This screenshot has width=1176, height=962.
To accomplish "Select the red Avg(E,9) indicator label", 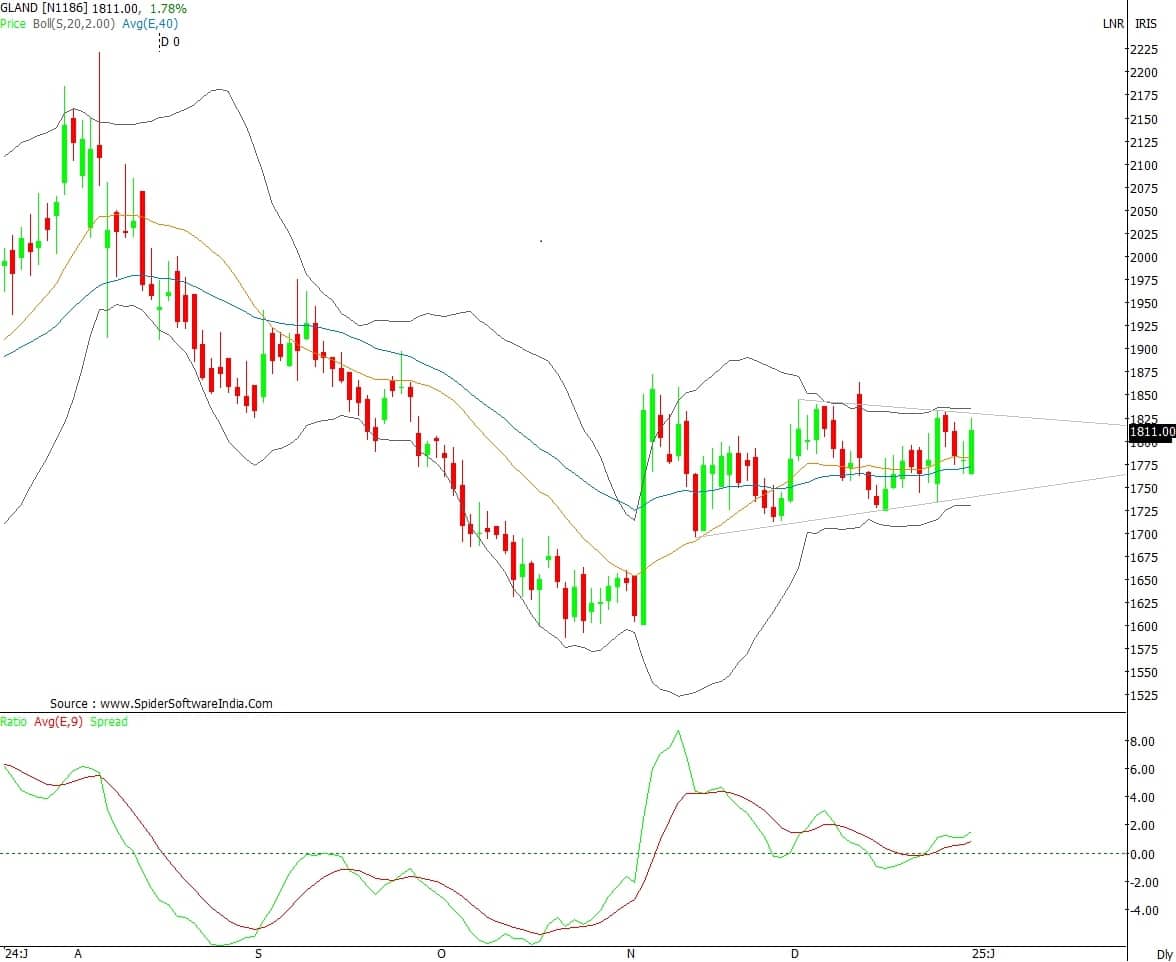I will [59, 721].
